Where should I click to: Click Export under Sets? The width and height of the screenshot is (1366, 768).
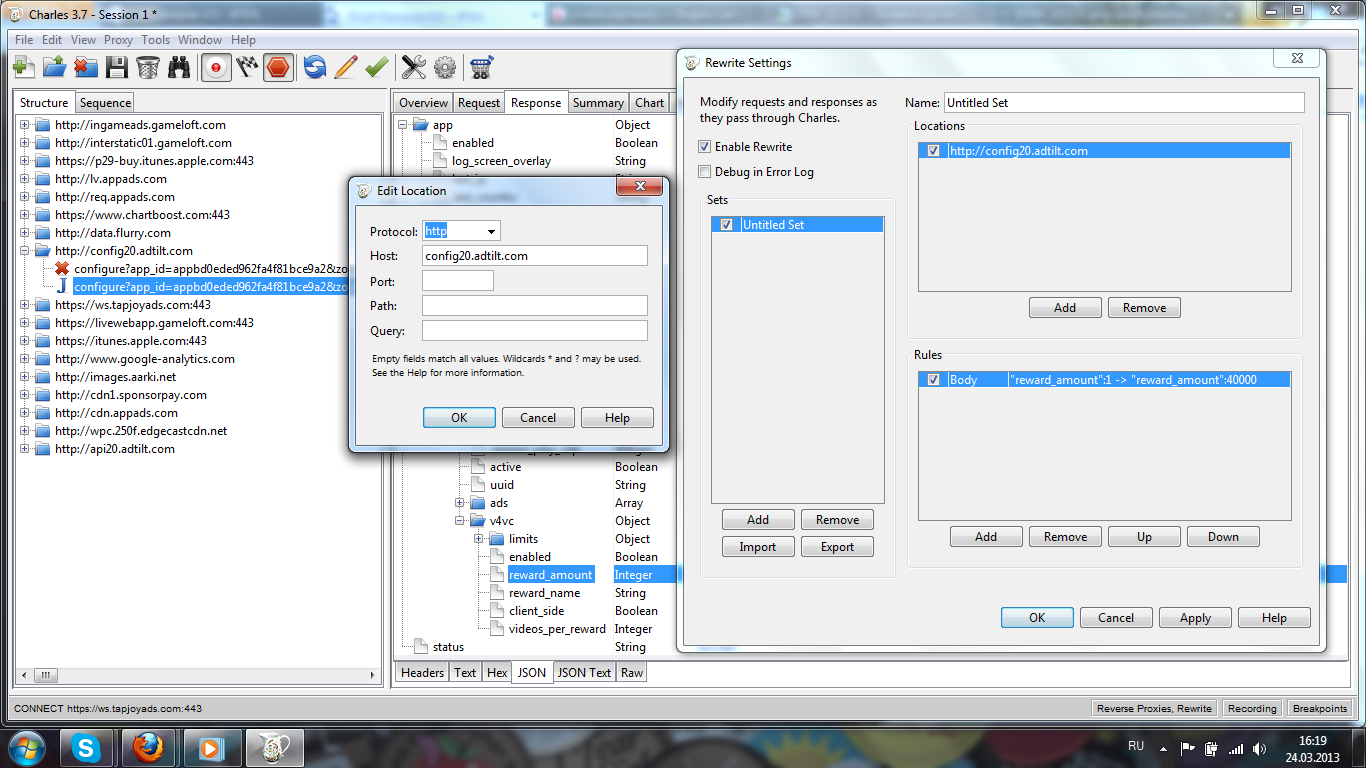tap(837, 547)
